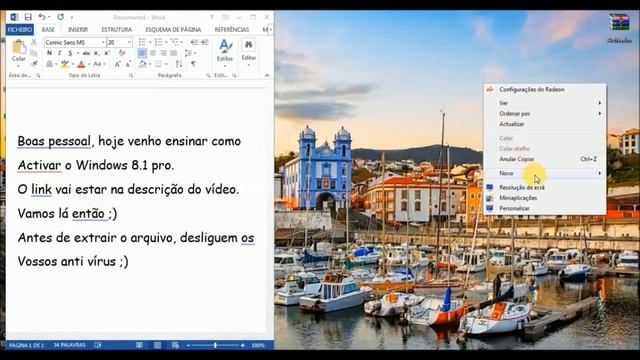Screen dimensions: 640x360
Task: Switch to the INSERIR tab
Action: pos(78,29)
